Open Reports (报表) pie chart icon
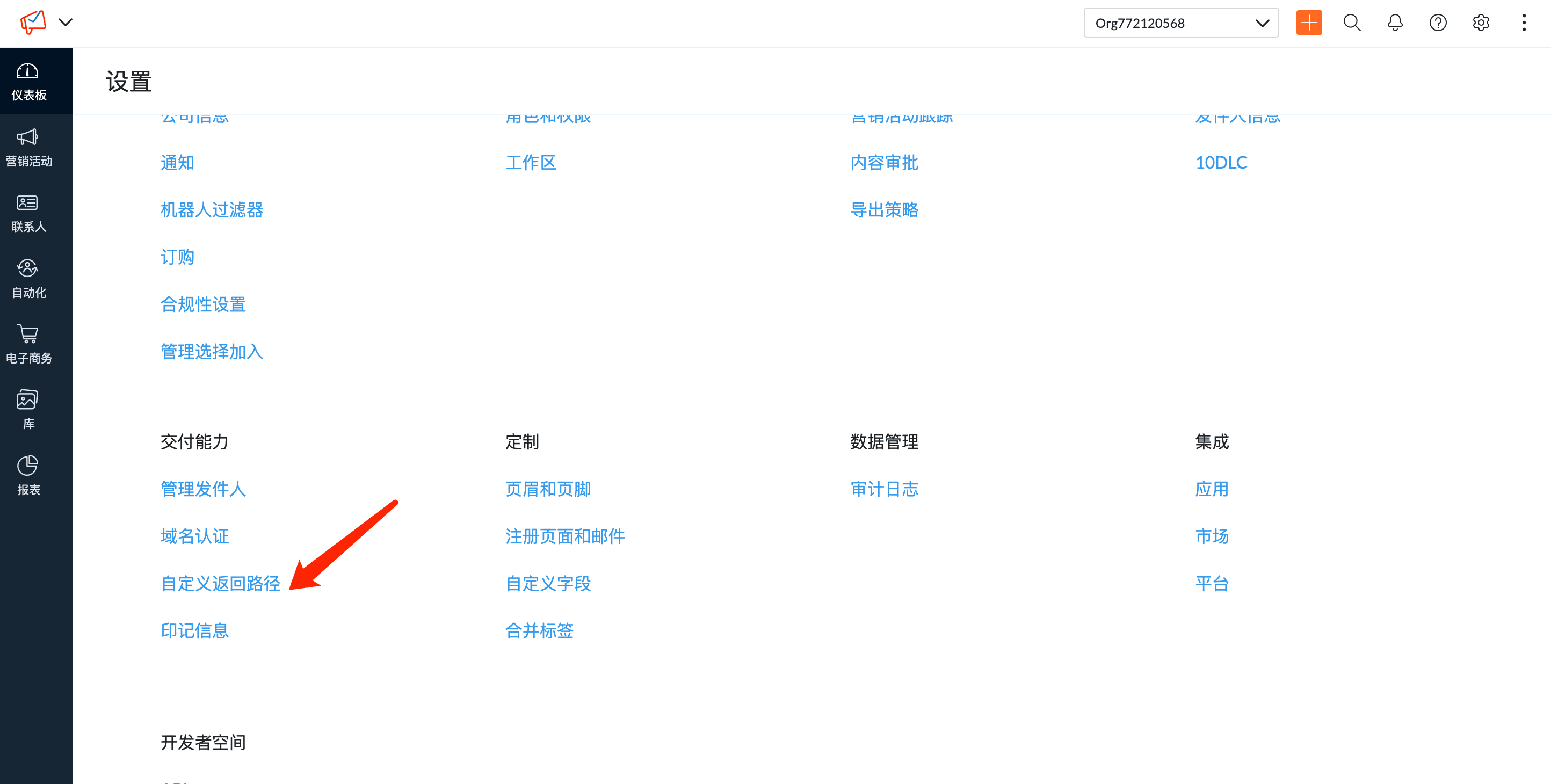This screenshot has width=1551, height=784. pyautogui.click(x=28, y=475)
